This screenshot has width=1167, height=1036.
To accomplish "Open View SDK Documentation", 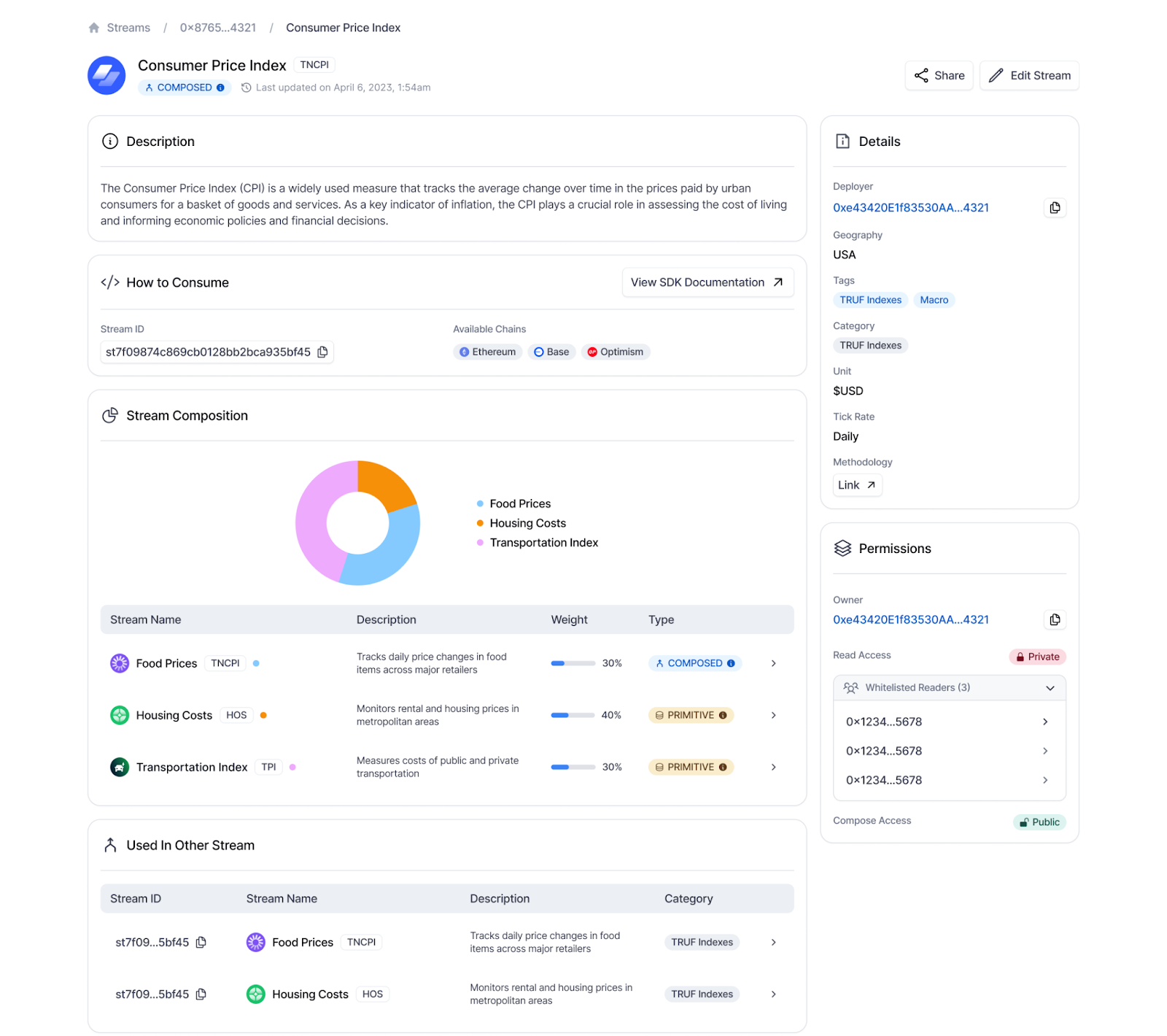I will coord(707,282).
